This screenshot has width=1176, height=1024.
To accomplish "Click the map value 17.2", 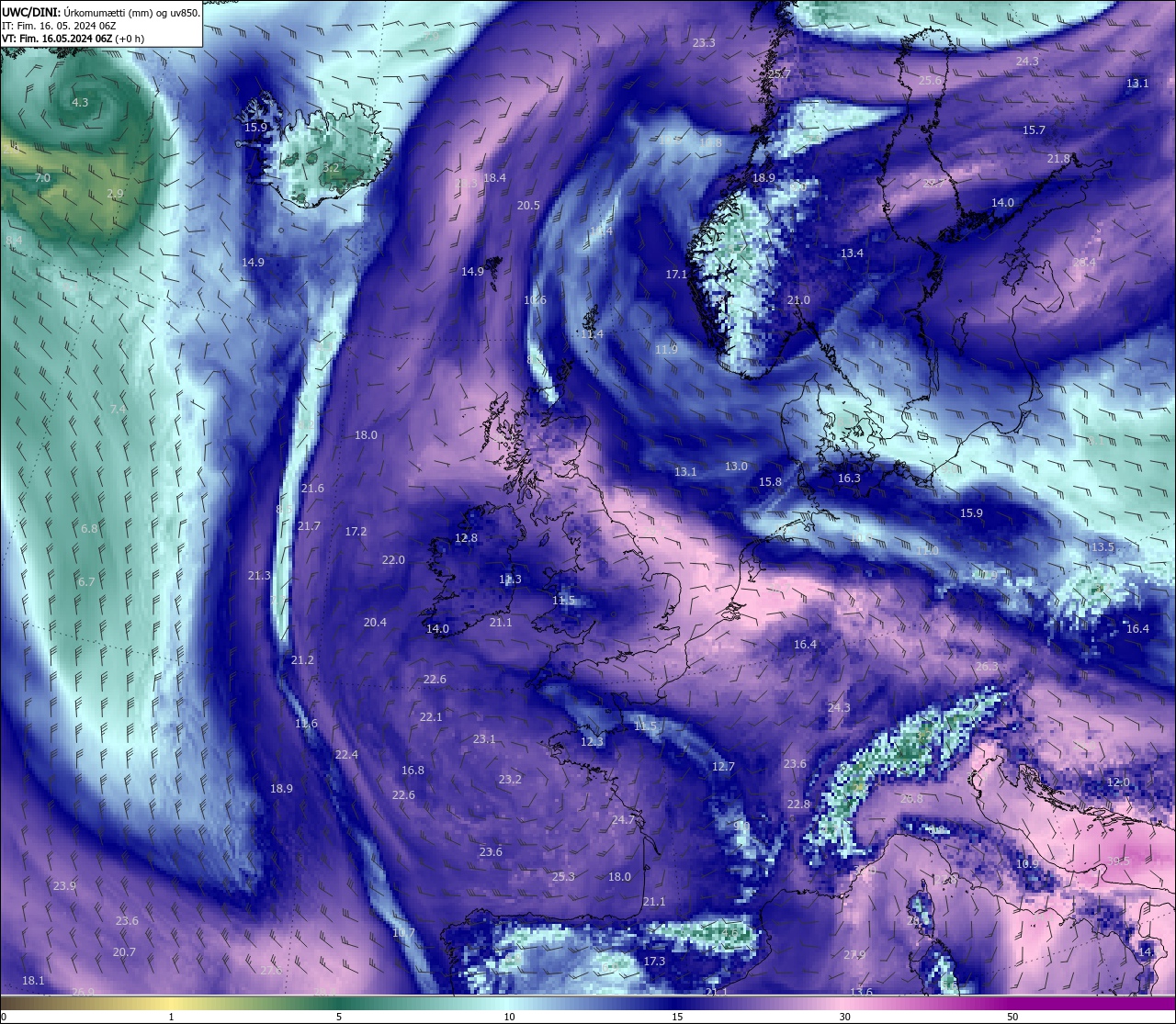I will (x=356, y=531).
